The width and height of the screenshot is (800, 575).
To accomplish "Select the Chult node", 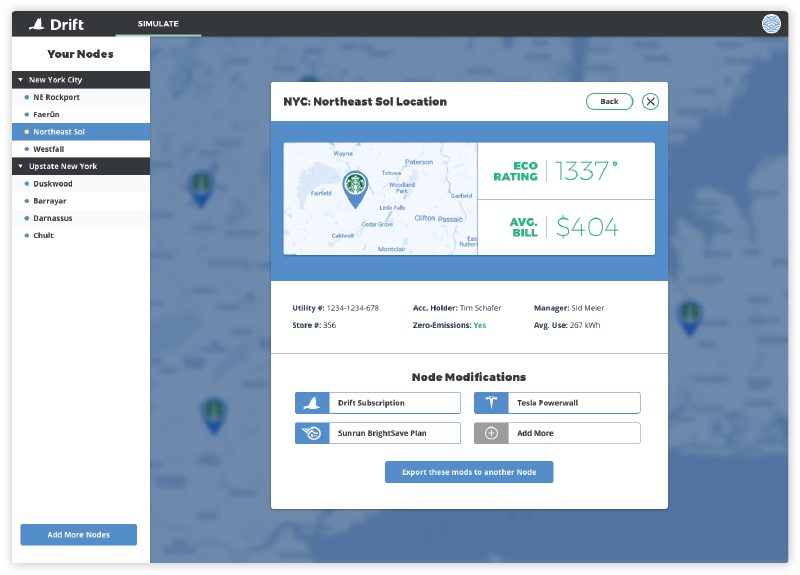I will 81,236.
